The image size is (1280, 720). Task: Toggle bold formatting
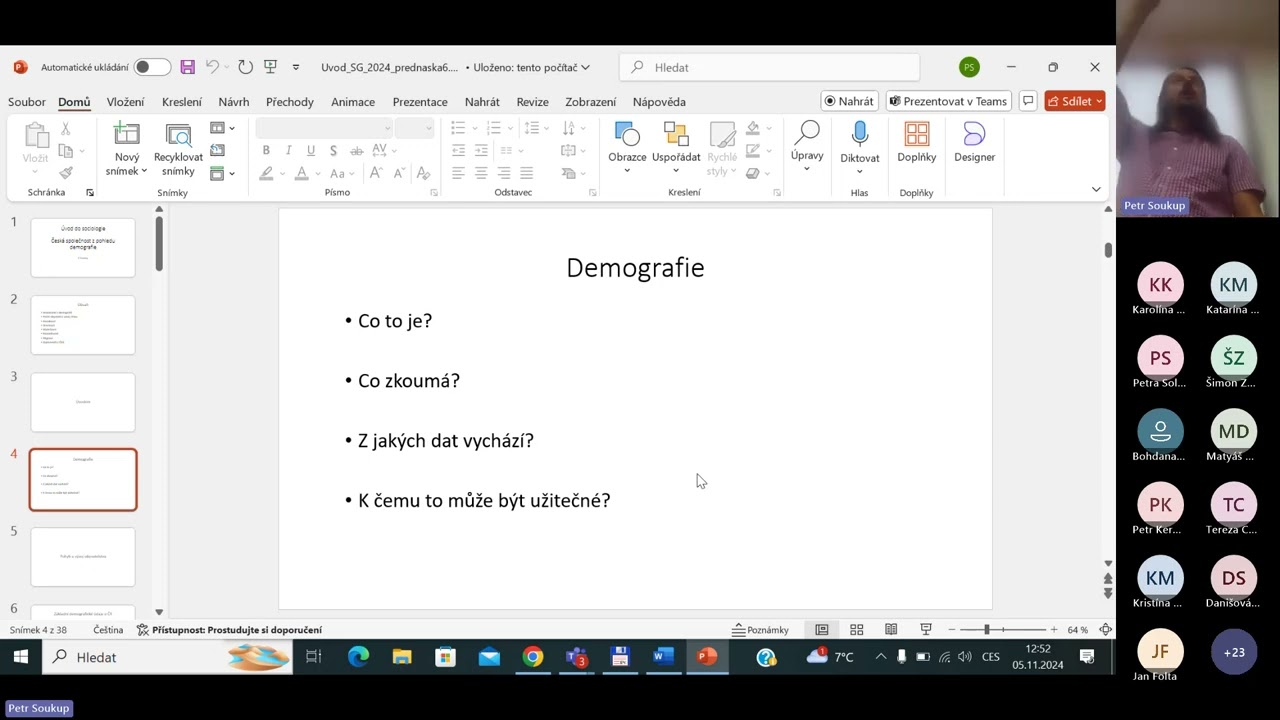tap(266, 150)
